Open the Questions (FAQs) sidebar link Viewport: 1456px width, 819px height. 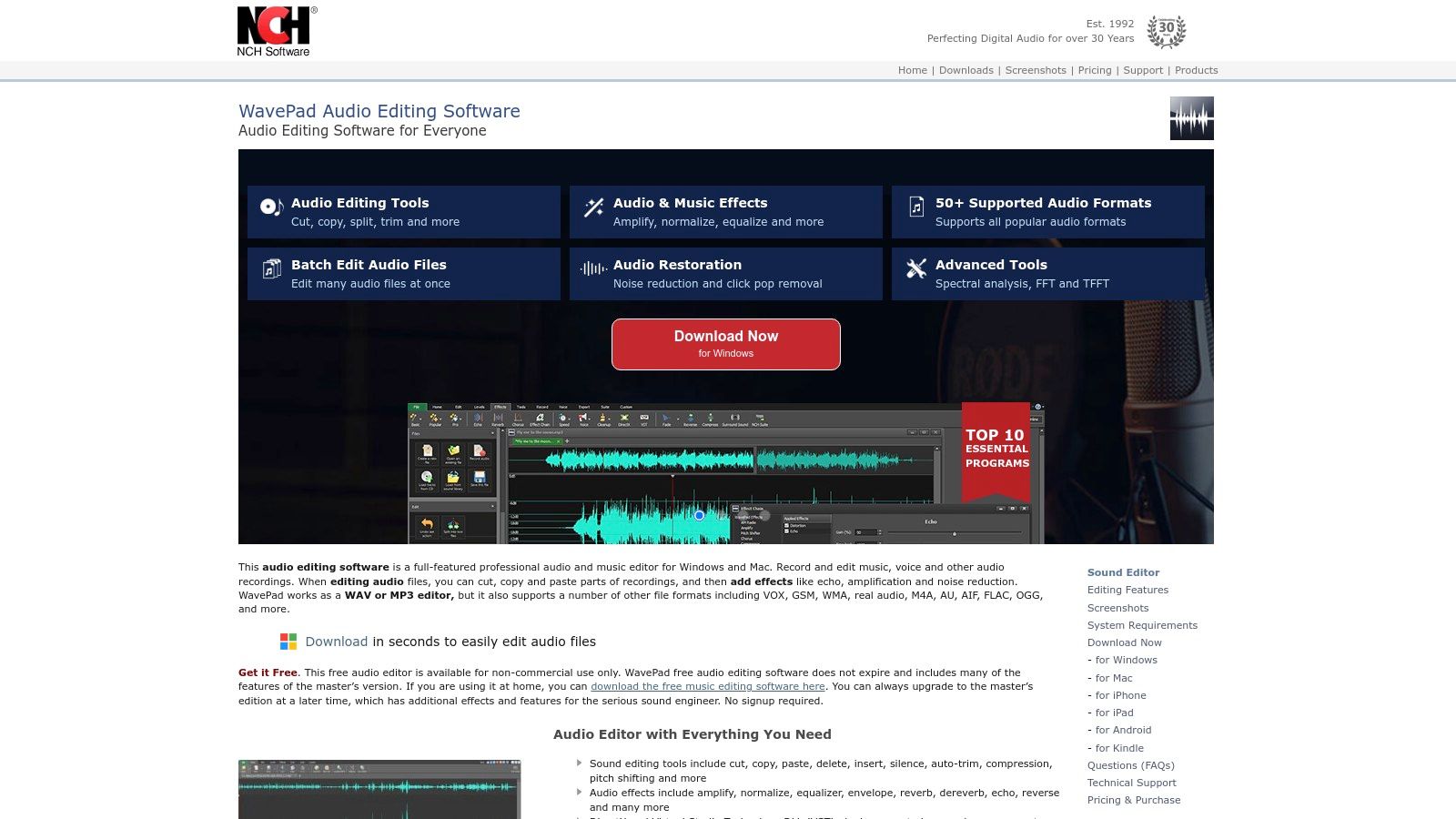pos(1131,765)
